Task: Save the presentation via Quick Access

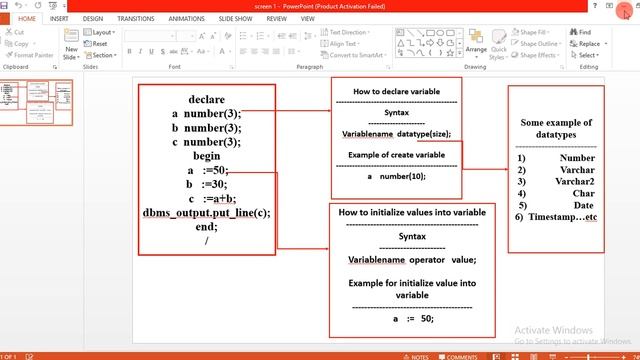Action: (4, 5)
